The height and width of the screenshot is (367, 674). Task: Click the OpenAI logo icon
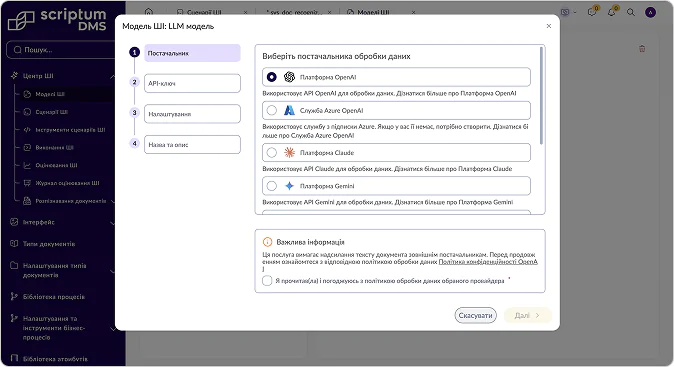click(x=289, y=77)
